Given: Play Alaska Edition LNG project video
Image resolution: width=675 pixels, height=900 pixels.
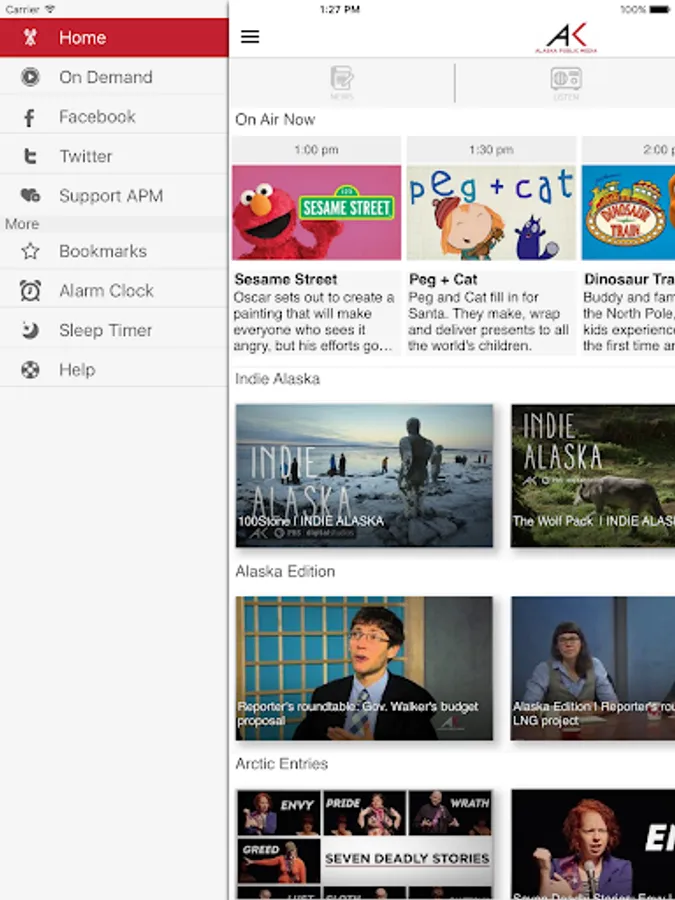Looking at the screenshot, I should point(593,668).
